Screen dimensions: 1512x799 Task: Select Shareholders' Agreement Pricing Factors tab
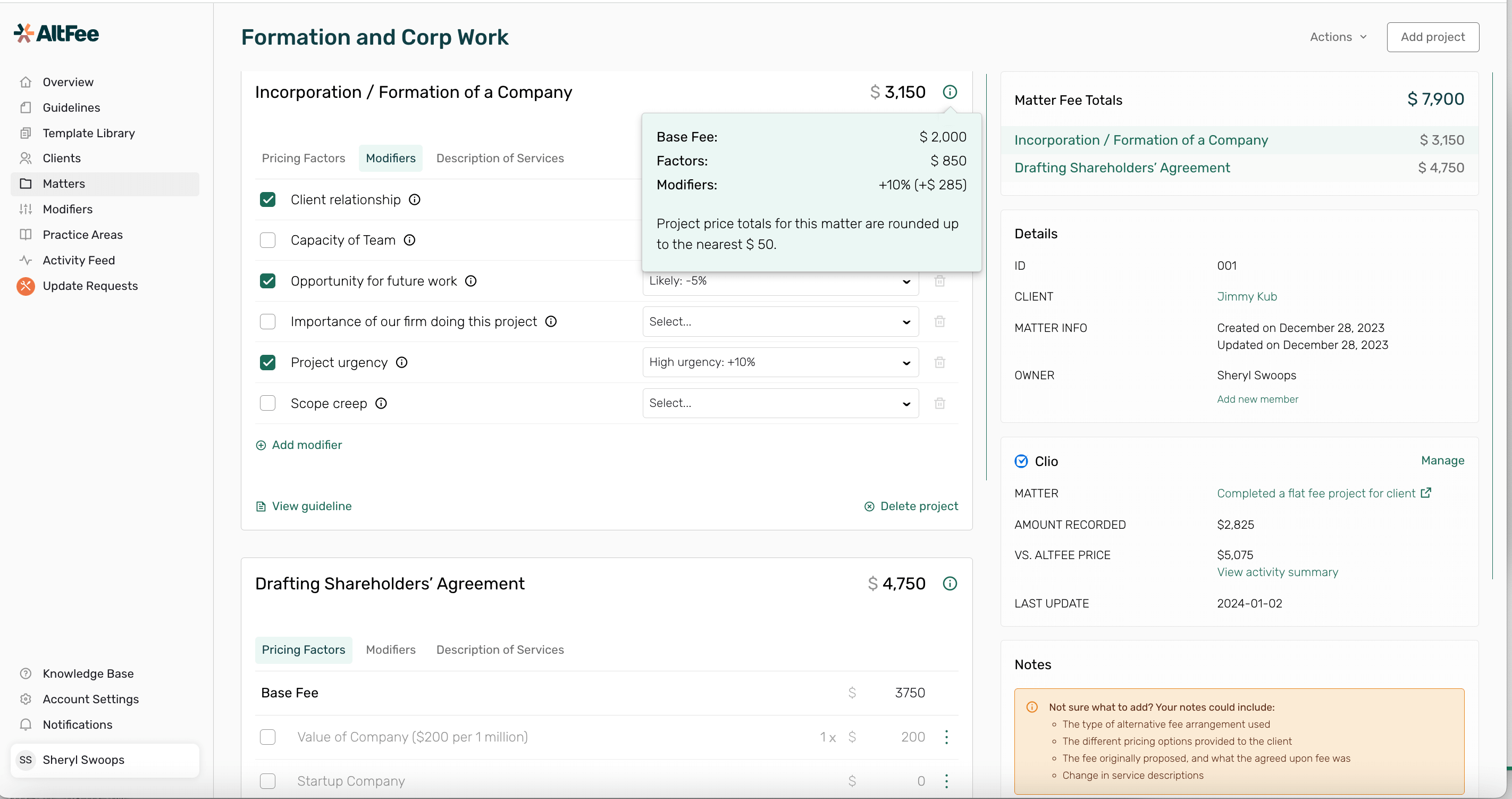[304, 650]
